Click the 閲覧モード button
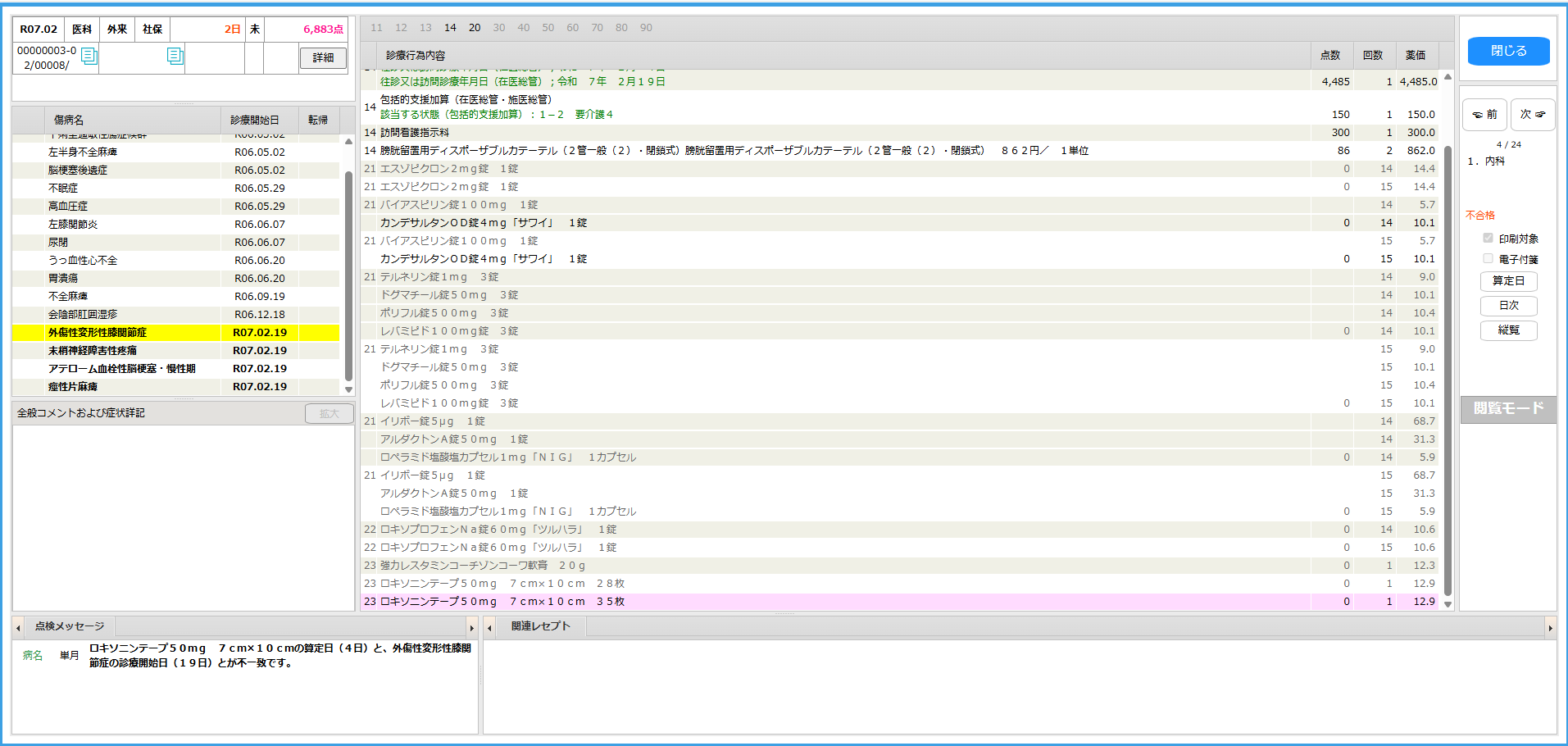This screenshot has width=1568, height=746. tap(1508, 408)
